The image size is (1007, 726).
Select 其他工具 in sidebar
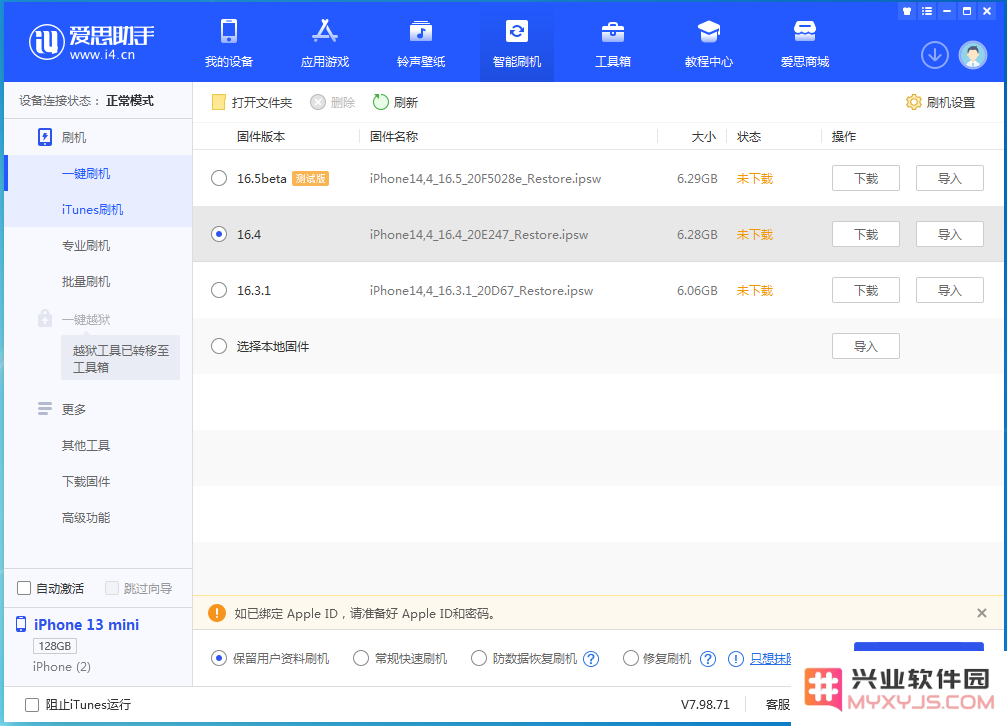tap(86, 445)
